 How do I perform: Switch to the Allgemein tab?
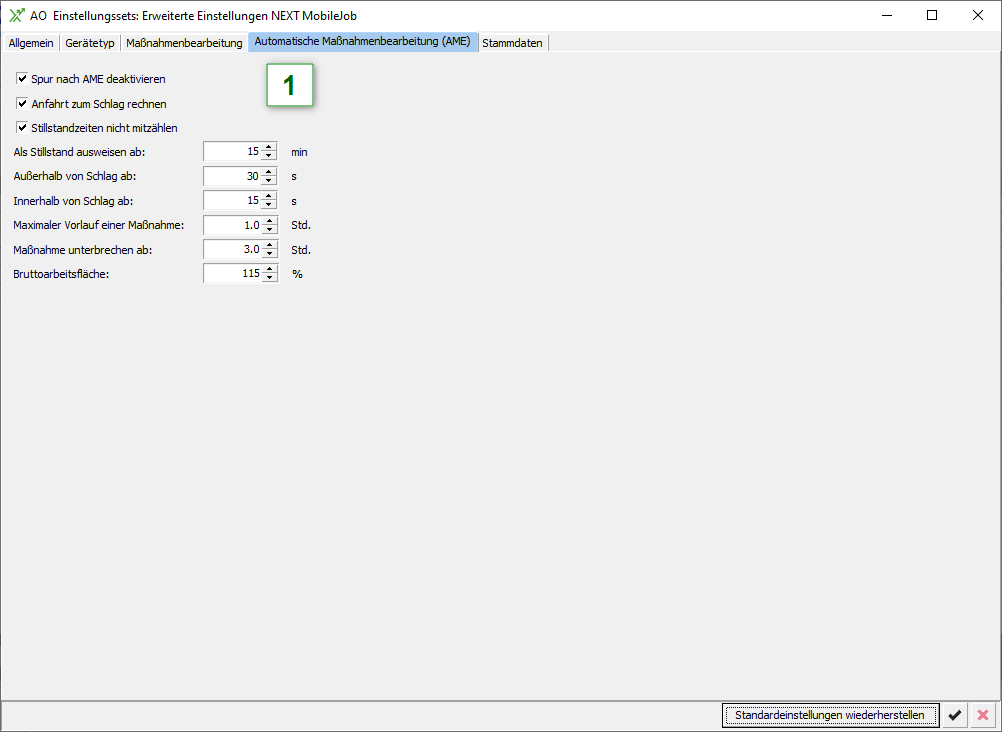click(31, 43)
